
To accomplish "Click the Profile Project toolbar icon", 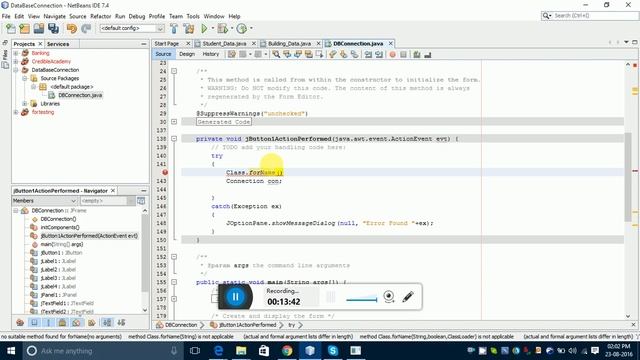I will pos(242,28).
